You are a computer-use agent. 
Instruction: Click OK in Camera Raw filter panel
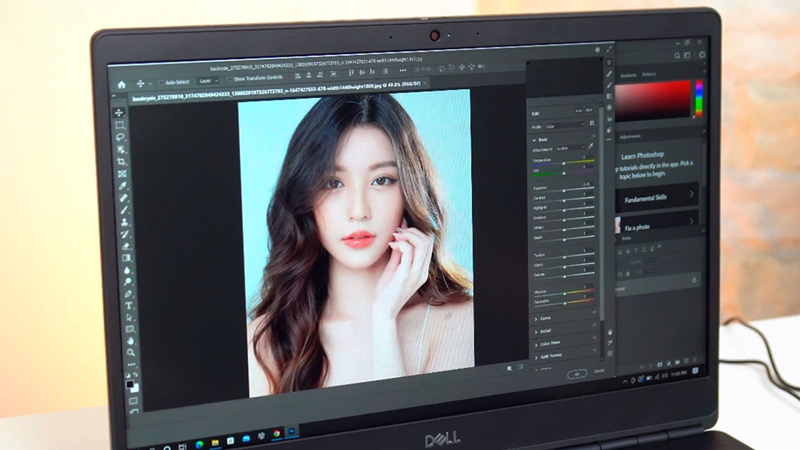pos(575,373)
